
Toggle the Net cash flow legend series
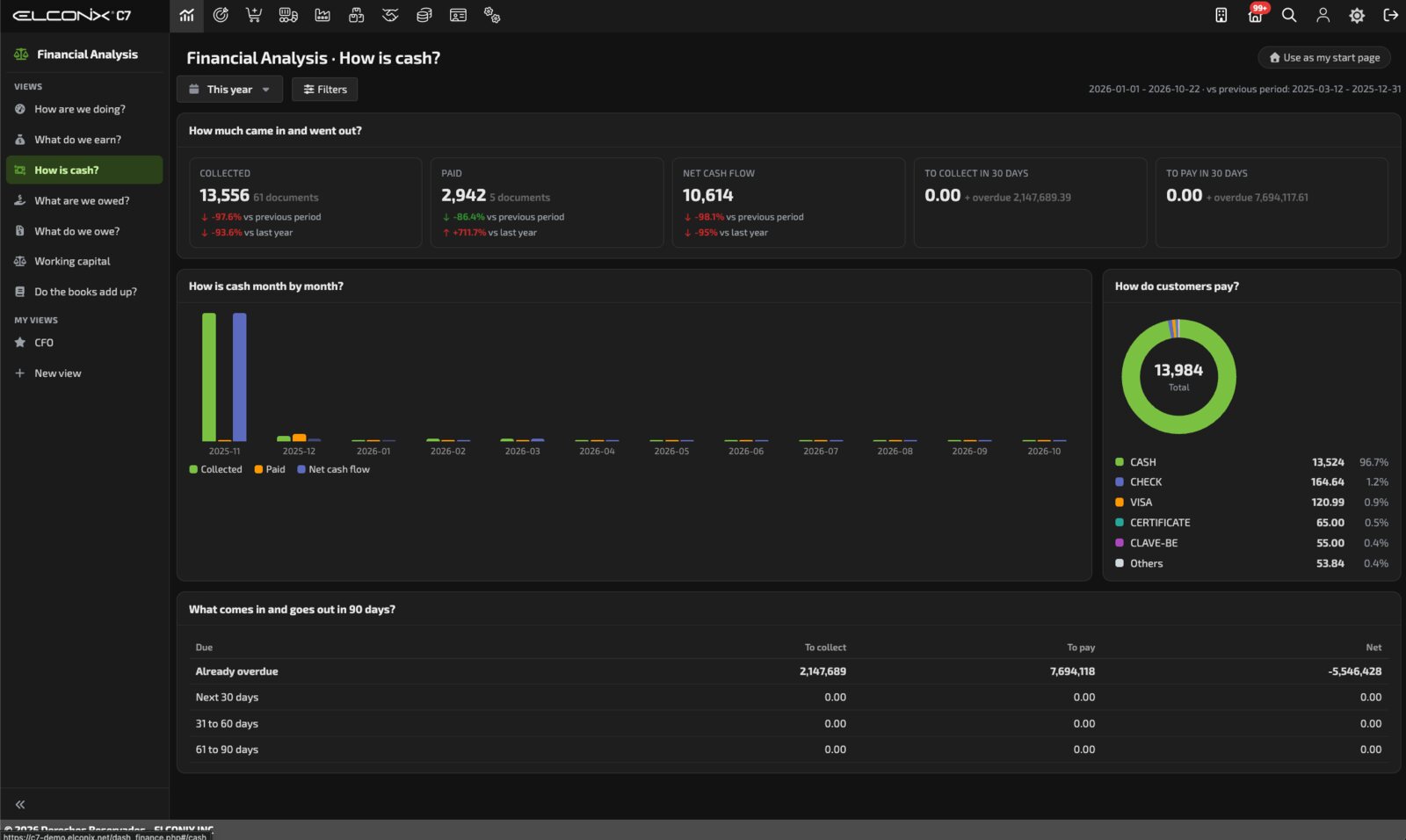point(333,469)
